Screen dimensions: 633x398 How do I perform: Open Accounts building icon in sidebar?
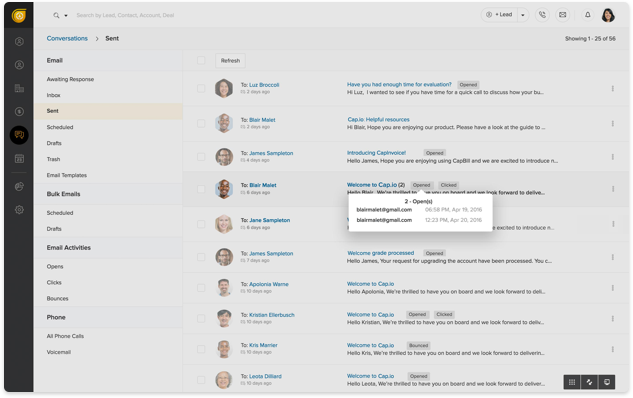pyautogui.click(x=19, y=88)
